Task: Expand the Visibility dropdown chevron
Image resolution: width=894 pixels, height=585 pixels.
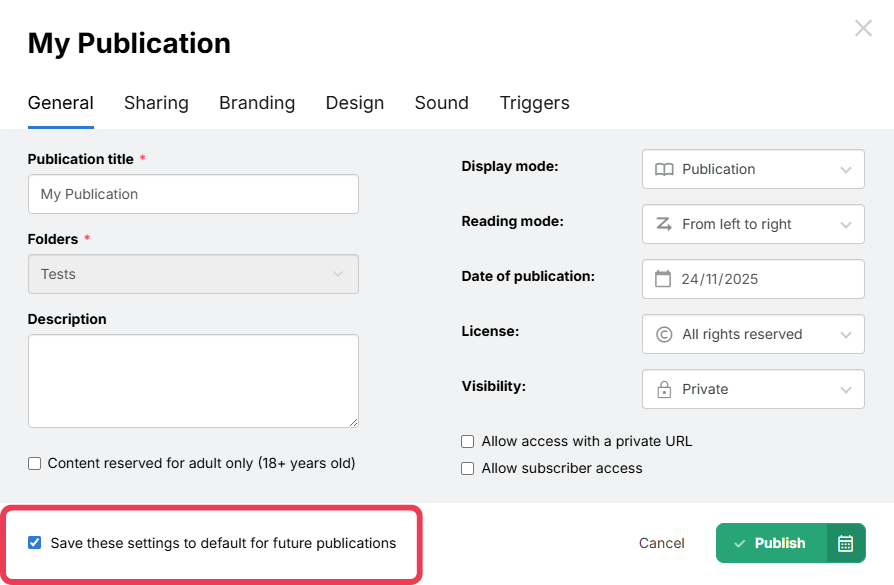Action: (846, 390)
